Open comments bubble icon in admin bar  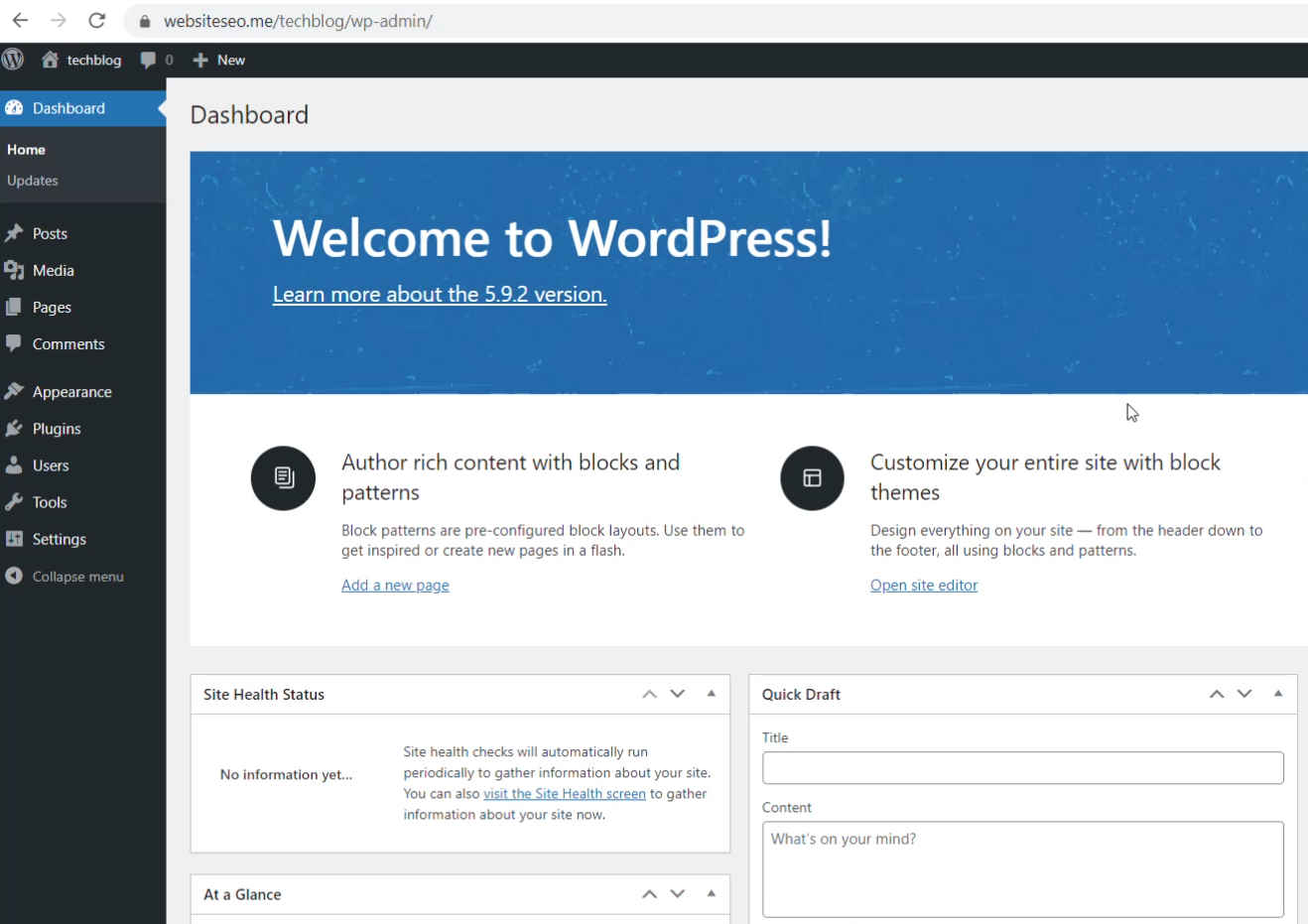pos(149,60)
